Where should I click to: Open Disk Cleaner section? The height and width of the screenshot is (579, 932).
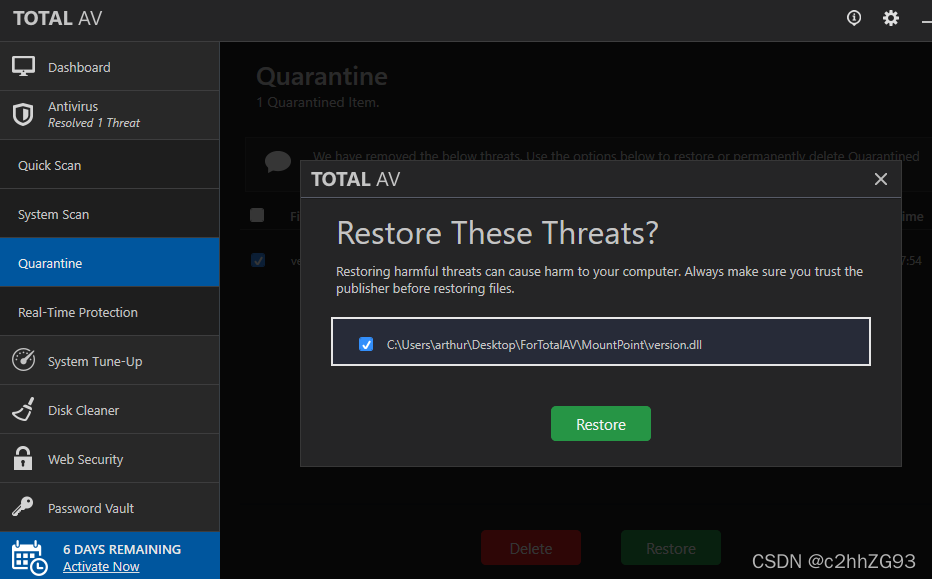[x=109, y=410]
